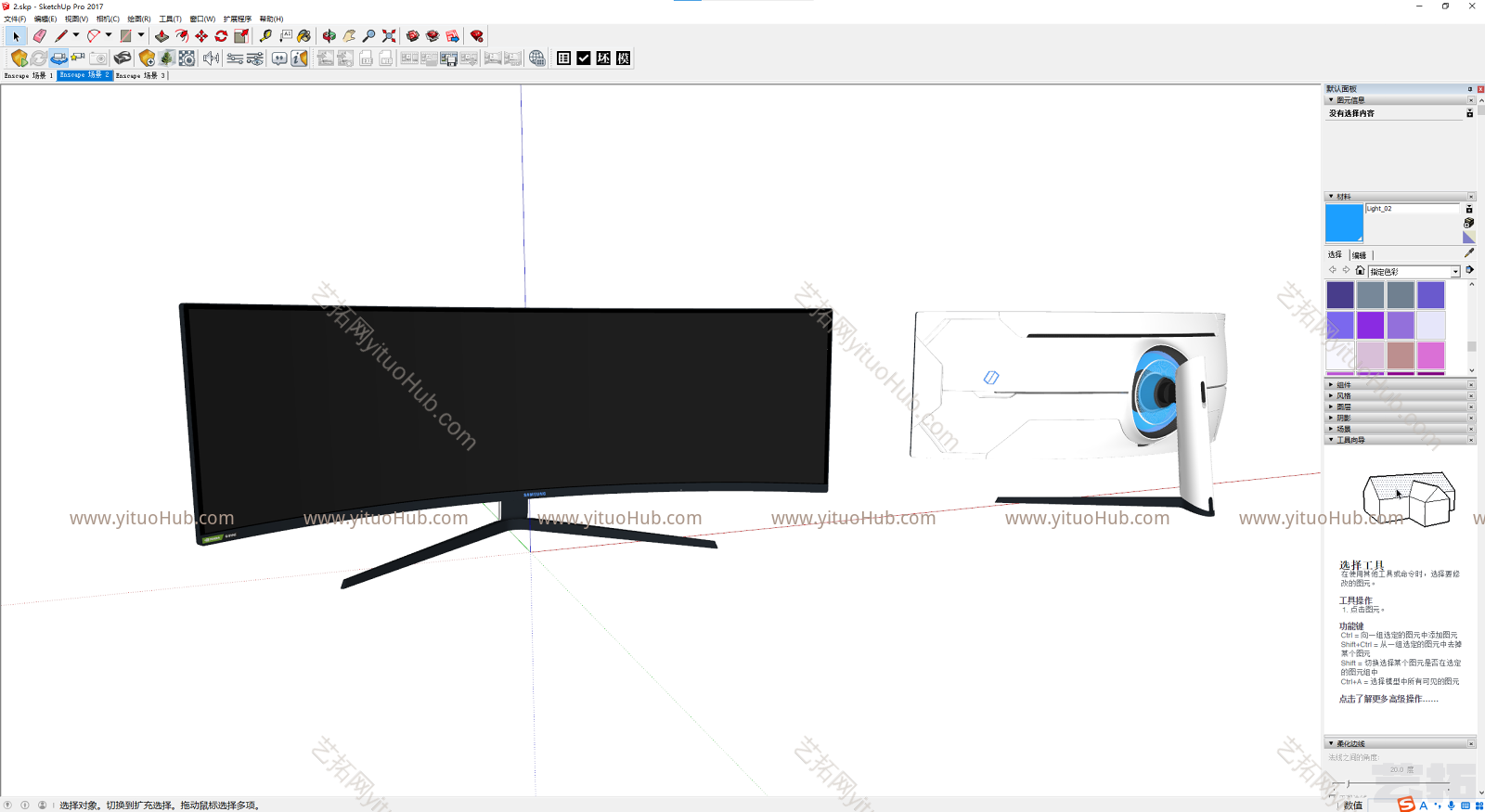Click the material home button
This screenshot has height=812, width=1485.
(x=1360, y=270)
